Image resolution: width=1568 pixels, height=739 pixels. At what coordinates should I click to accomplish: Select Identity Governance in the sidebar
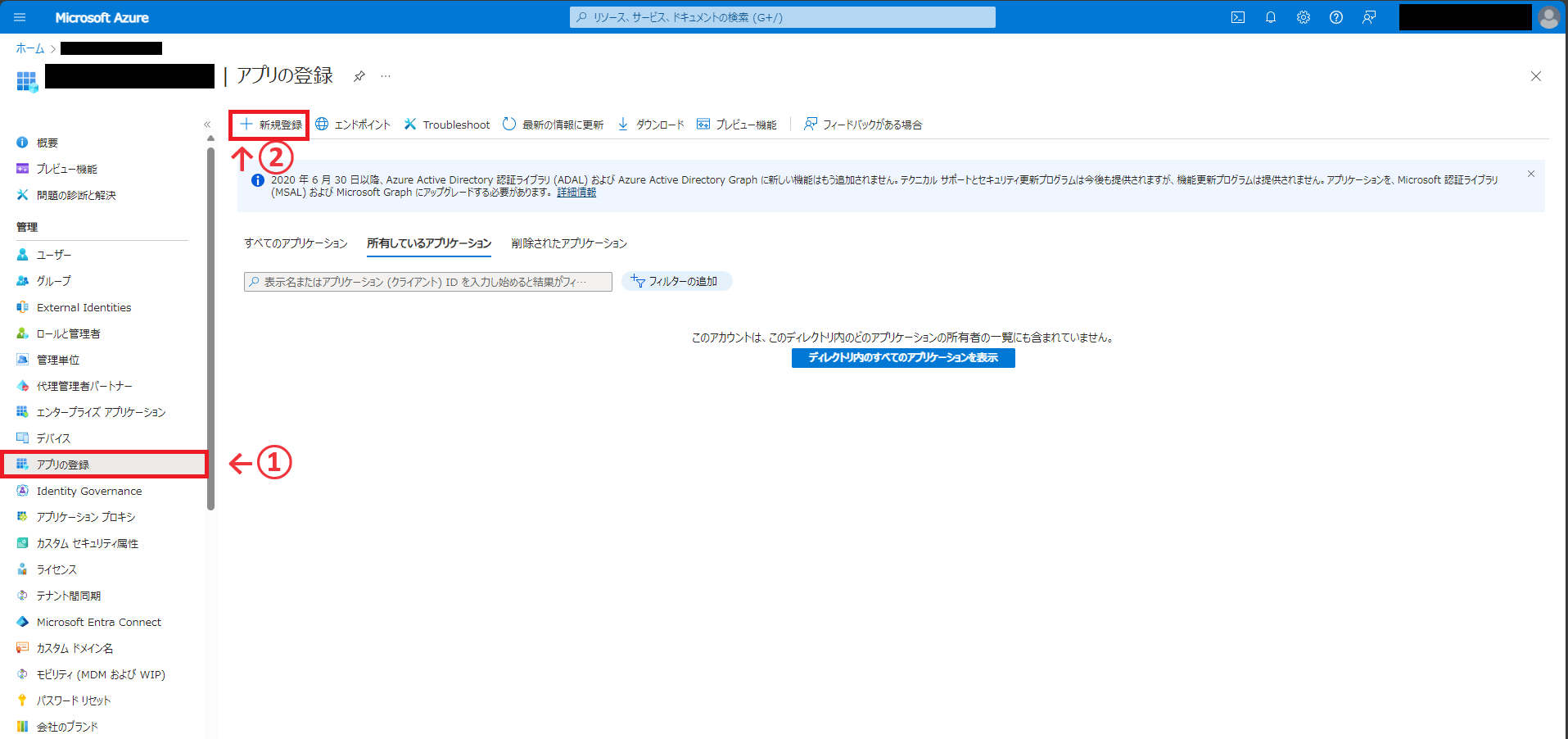tap(88, 490)
